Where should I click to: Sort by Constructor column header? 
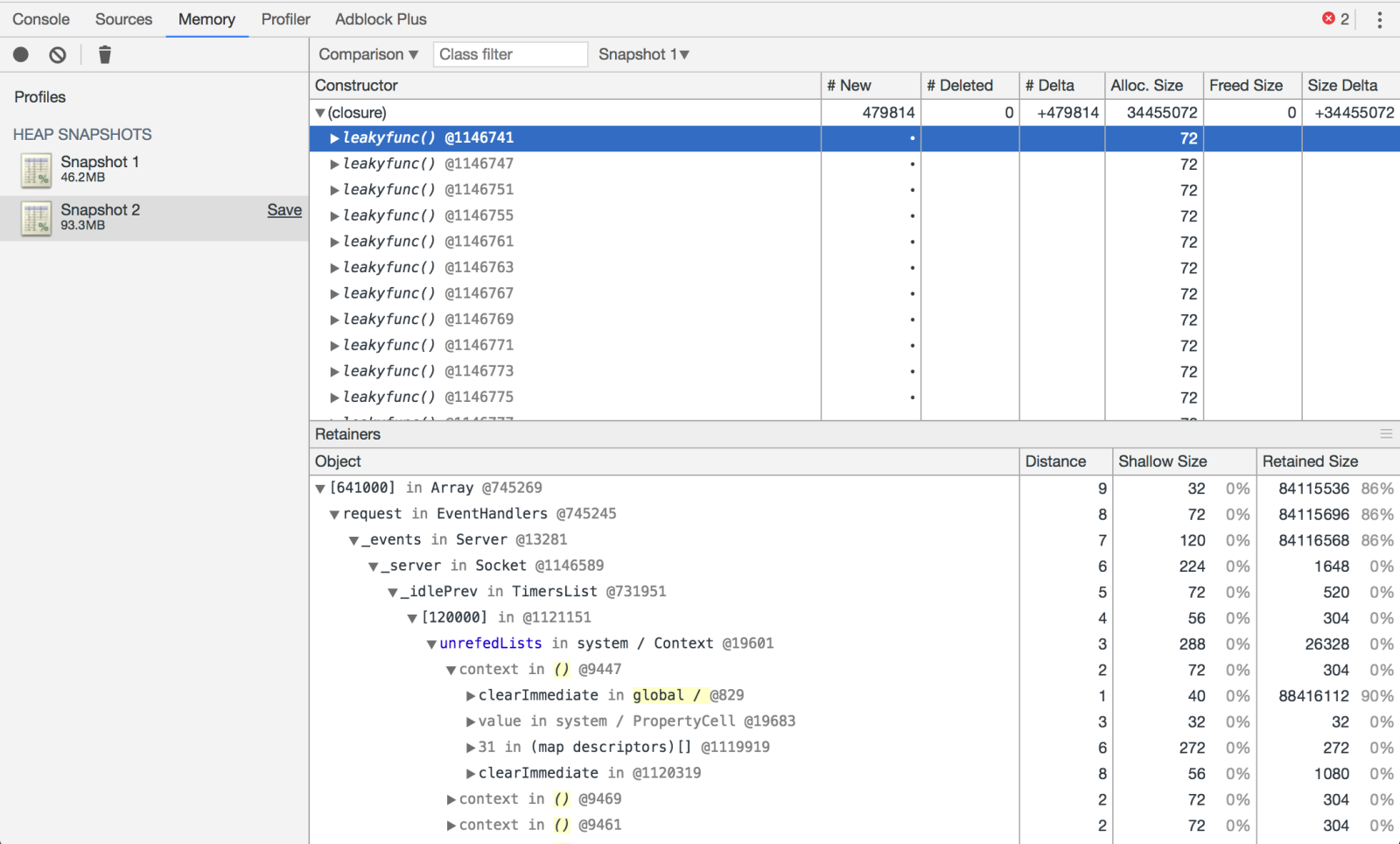point(565,85)
